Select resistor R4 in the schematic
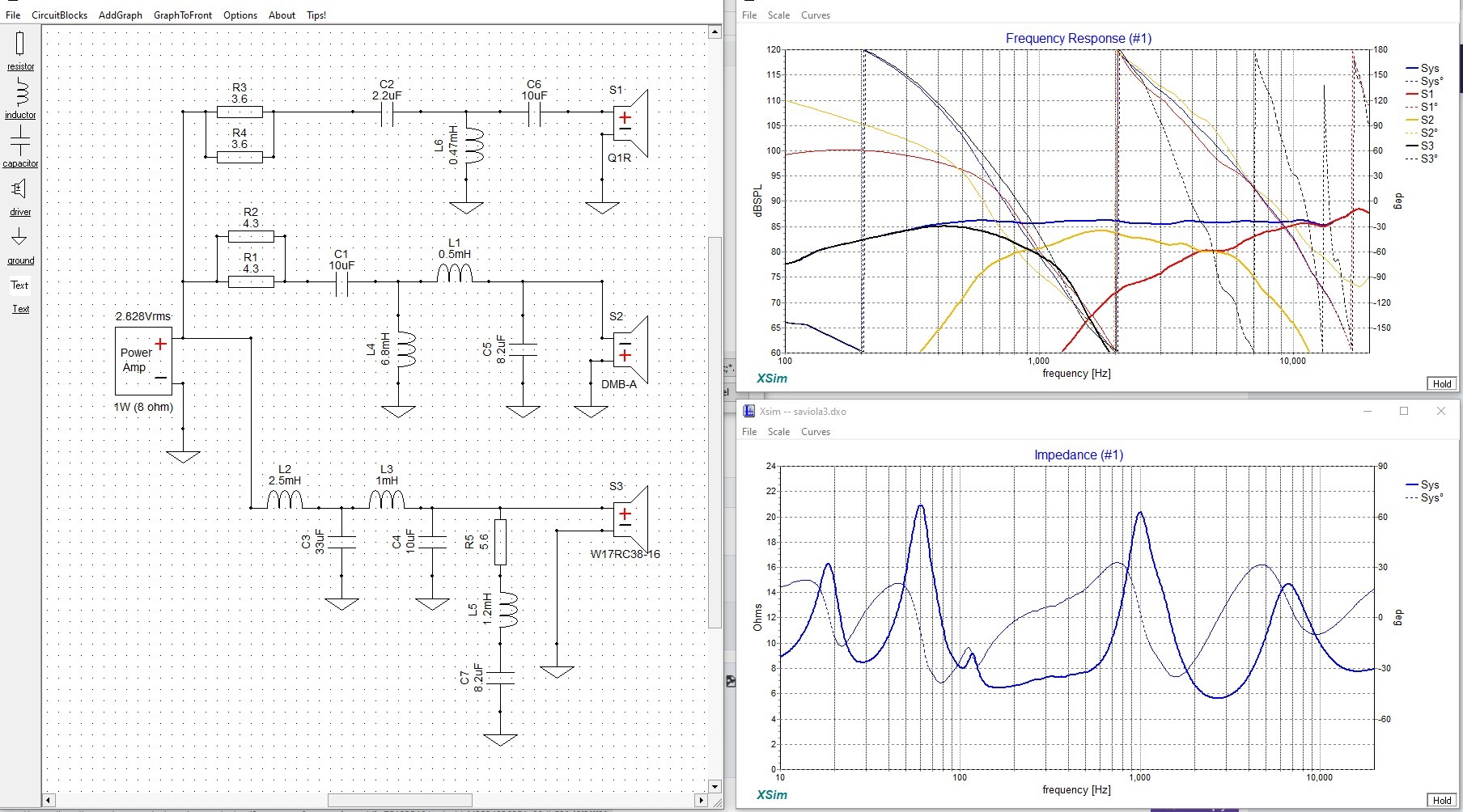Screen dimensions: 1463x812 (240, 157)
